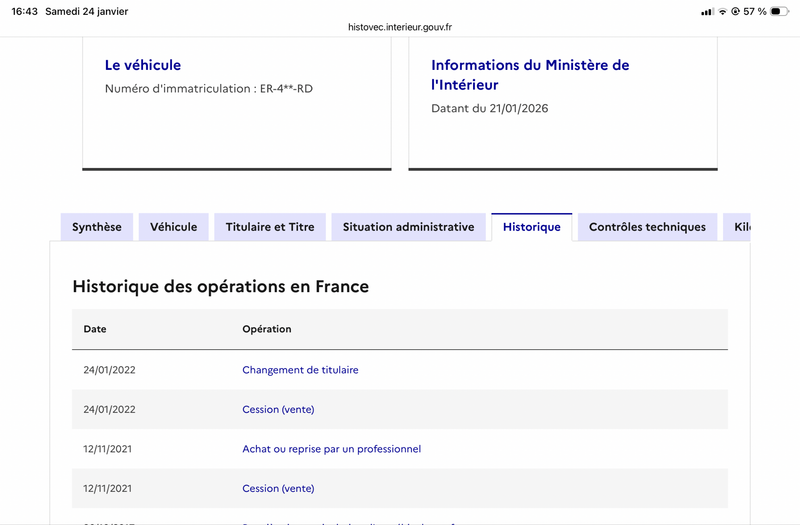Screen dimensions: 800x525
Task: Tap the battery icon
Action: point(780,12)
